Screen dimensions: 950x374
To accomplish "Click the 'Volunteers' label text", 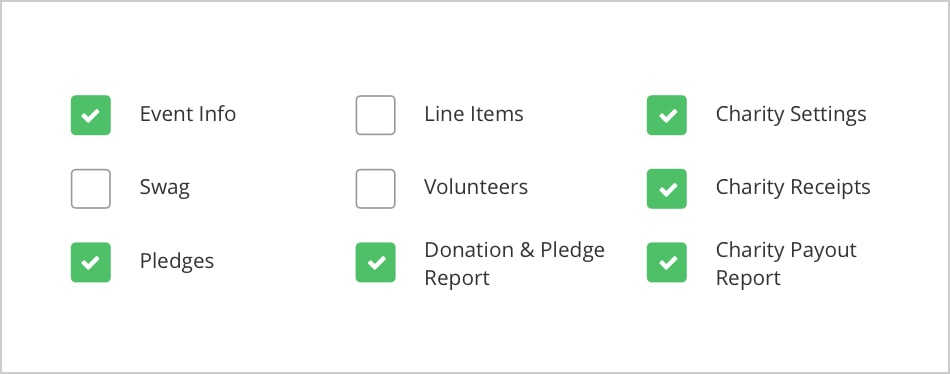I will [x=476, y=187].
